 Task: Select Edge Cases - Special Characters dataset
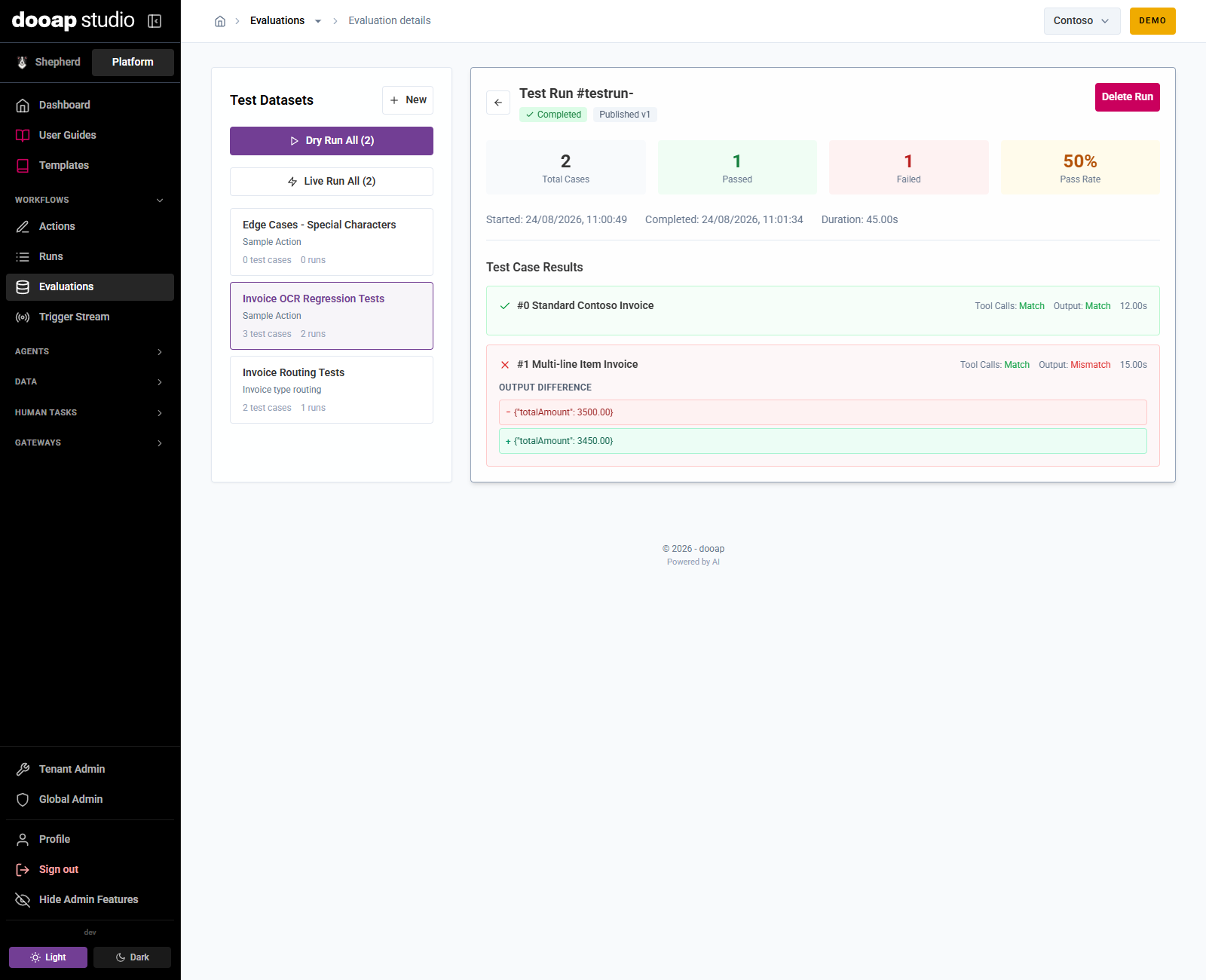(x=332, y=242)
